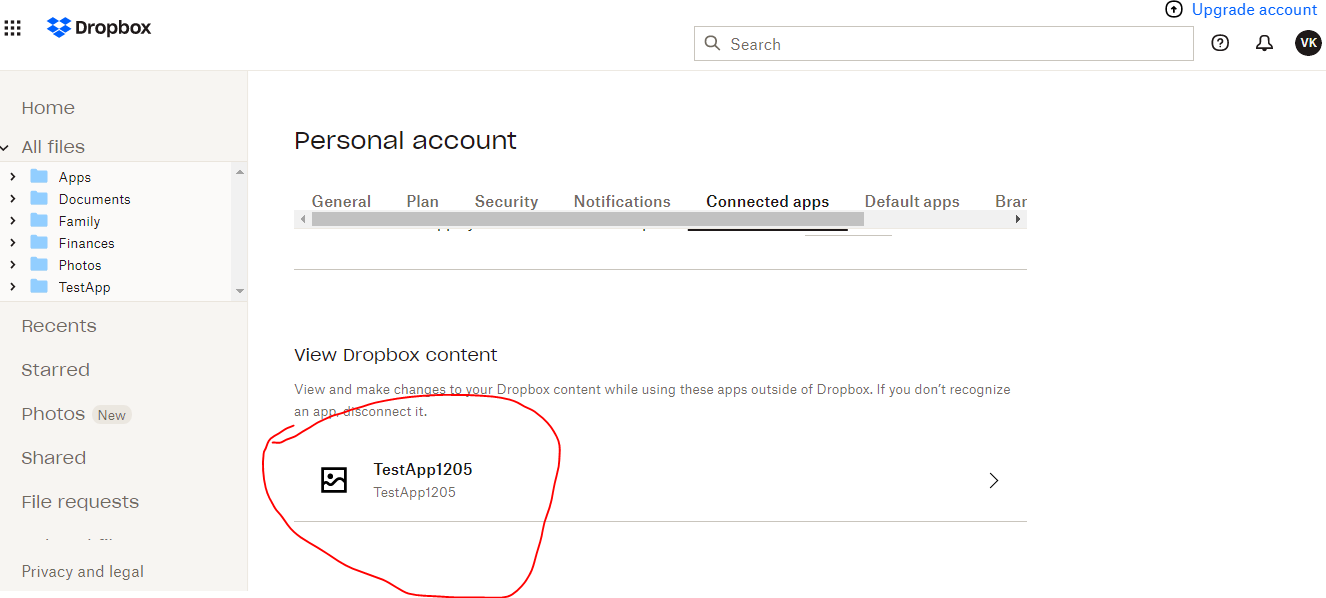1326x598 pixels.
Task: Click the TestApp folder icon
Action: (x=39, y=286)
